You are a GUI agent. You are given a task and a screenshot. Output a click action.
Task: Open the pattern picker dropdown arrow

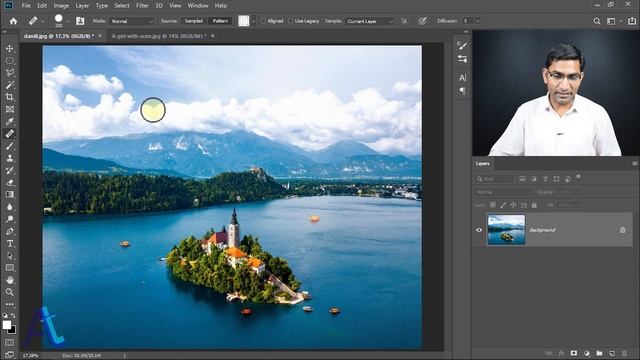pos(253,21)
